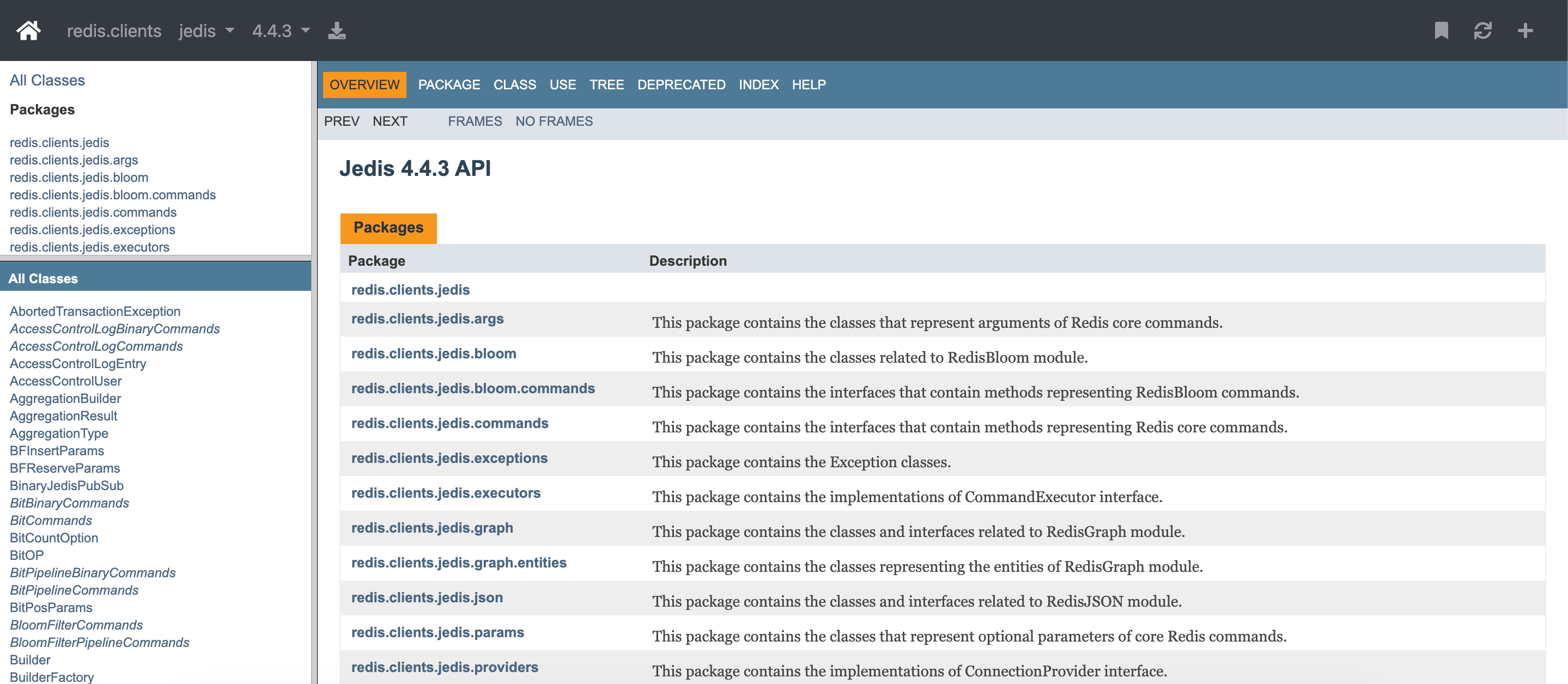Switch to the PACKAGE tab
The width and height of the screenshot is (1568, 684).
pos(448,84)
